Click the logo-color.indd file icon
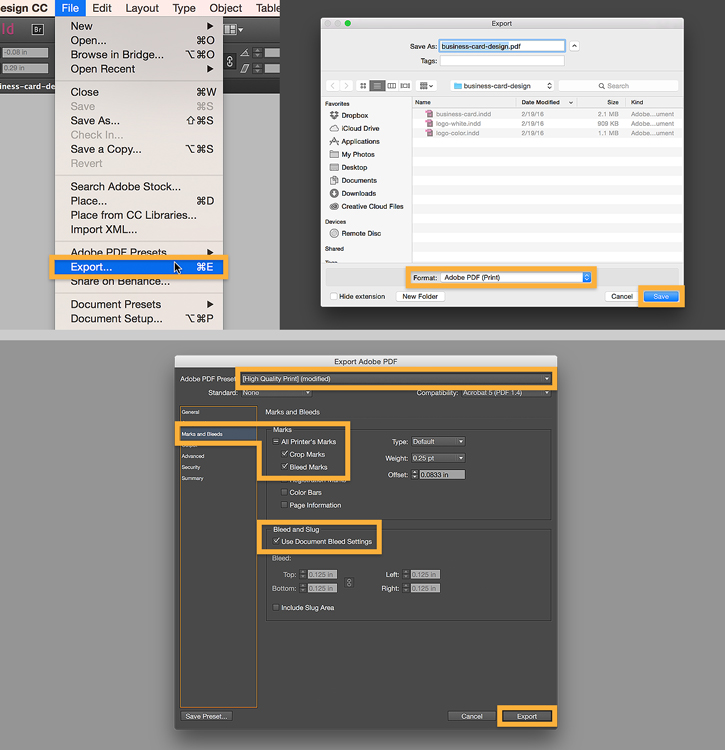 click(x=429, y=133)
